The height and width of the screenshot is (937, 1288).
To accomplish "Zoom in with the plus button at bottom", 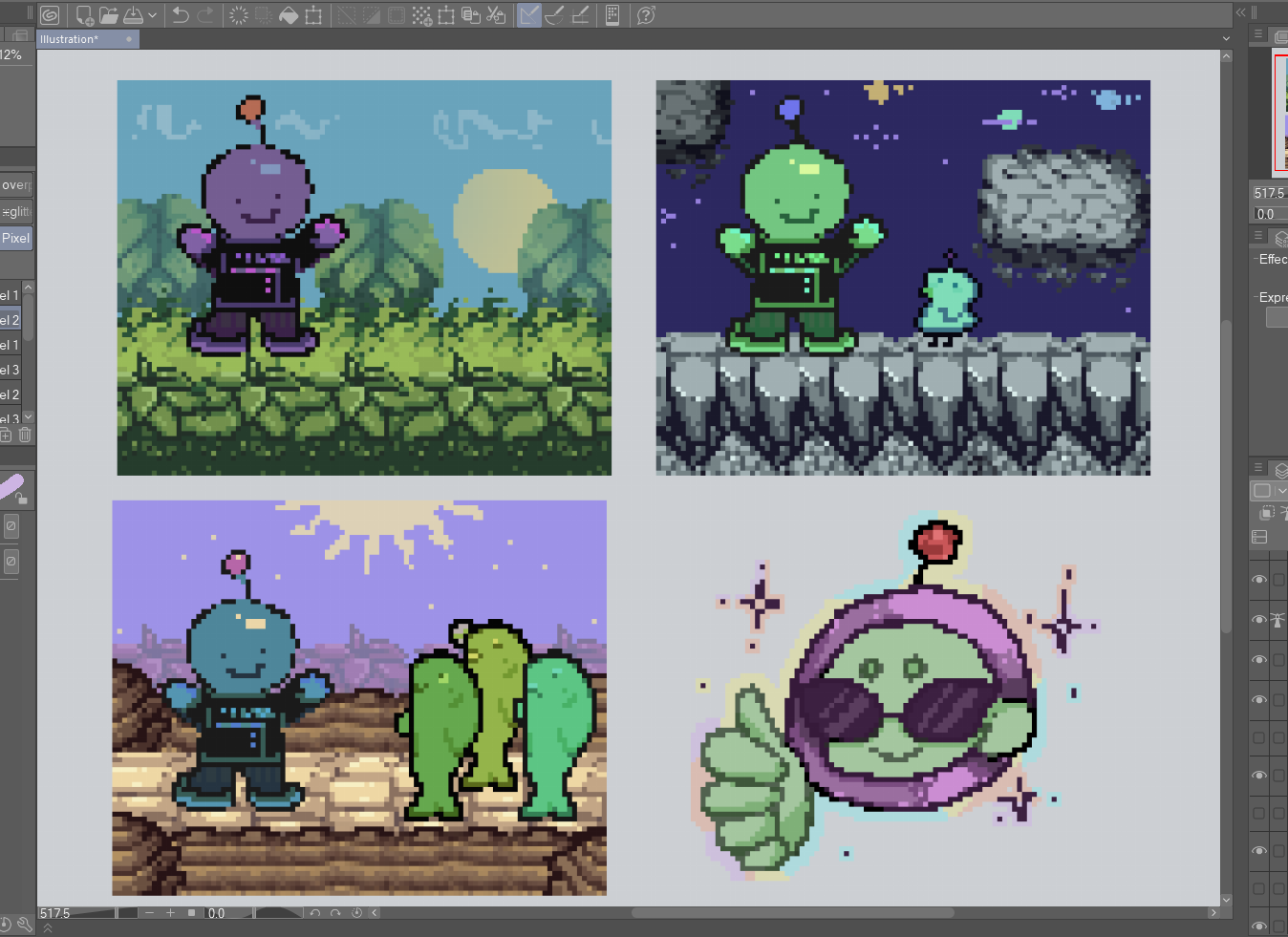I will point(170,913).
